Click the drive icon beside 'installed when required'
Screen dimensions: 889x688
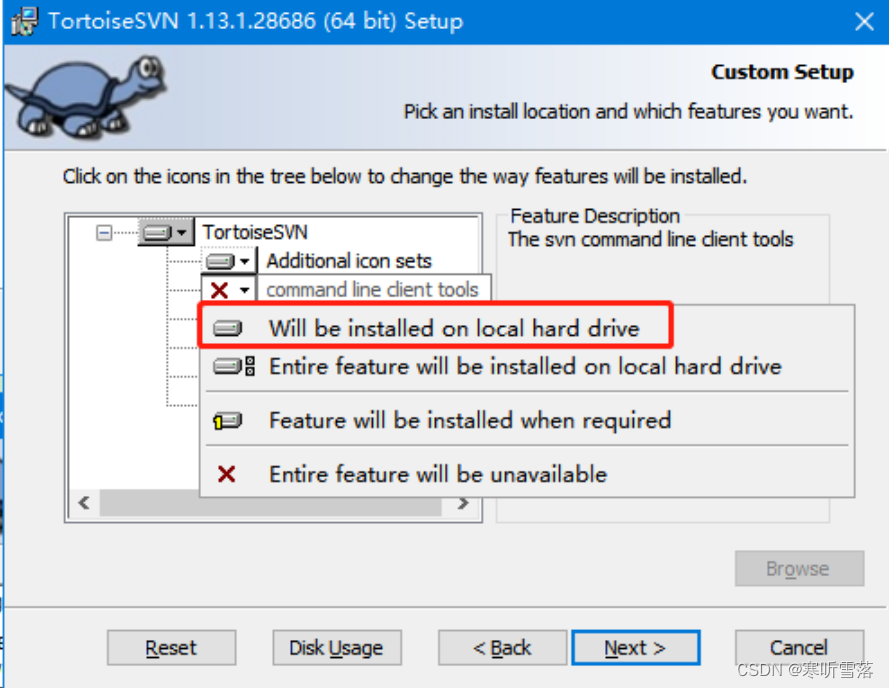[227, 420]
